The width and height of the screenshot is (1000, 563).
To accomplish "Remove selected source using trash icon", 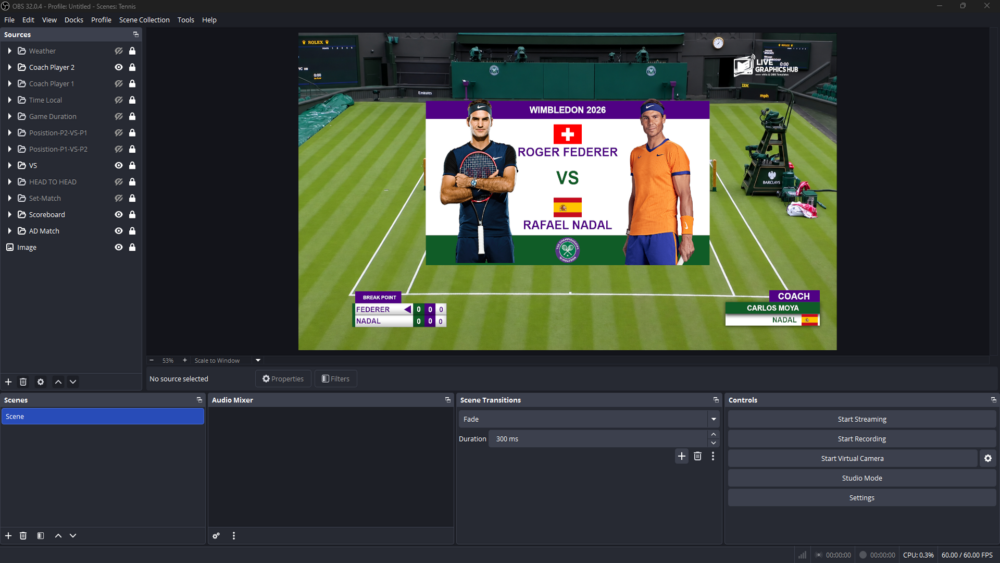I will pos(23,382).
